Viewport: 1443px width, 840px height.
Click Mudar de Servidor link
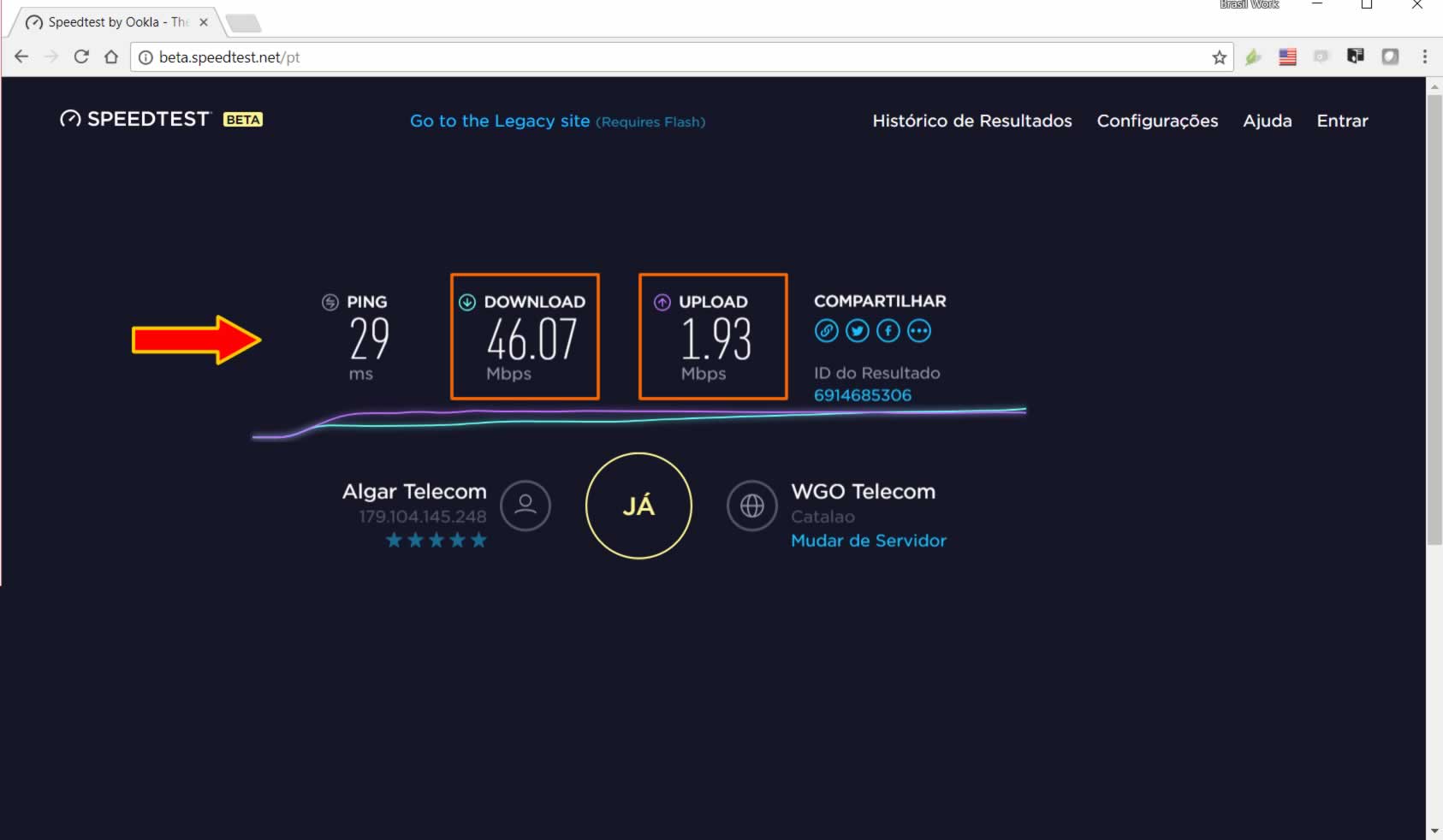pos(869,541)
